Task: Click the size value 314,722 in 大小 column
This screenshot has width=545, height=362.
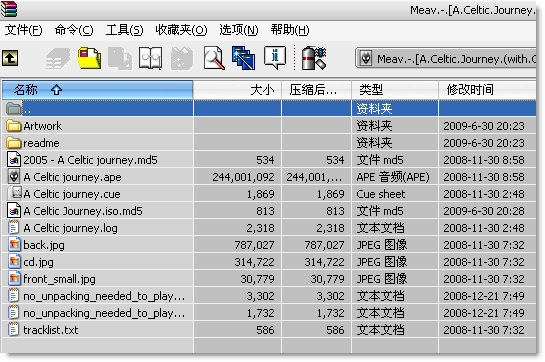Action: 254,262
